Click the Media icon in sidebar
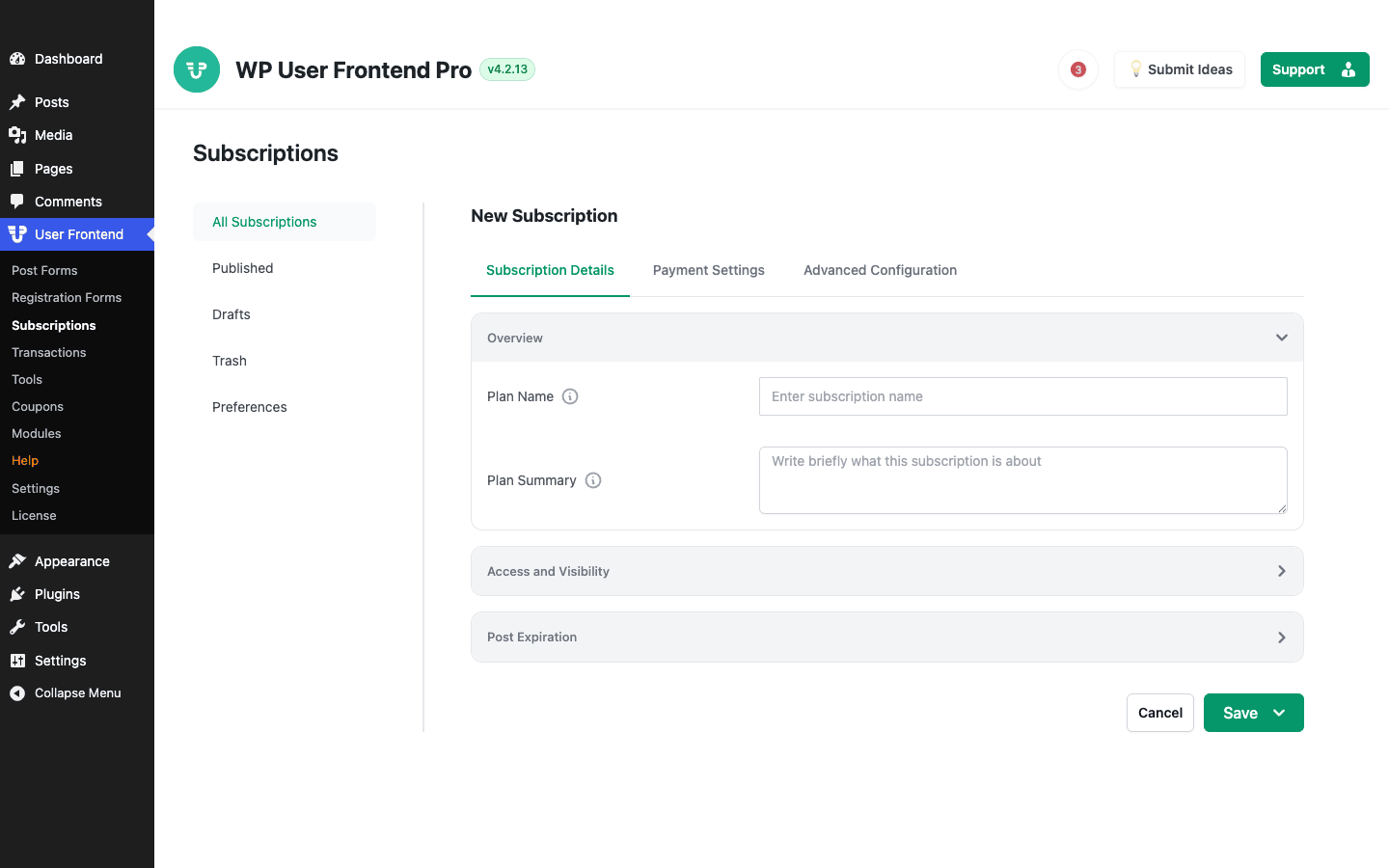The image size is (1389, 868). click(x=17, y=135)
